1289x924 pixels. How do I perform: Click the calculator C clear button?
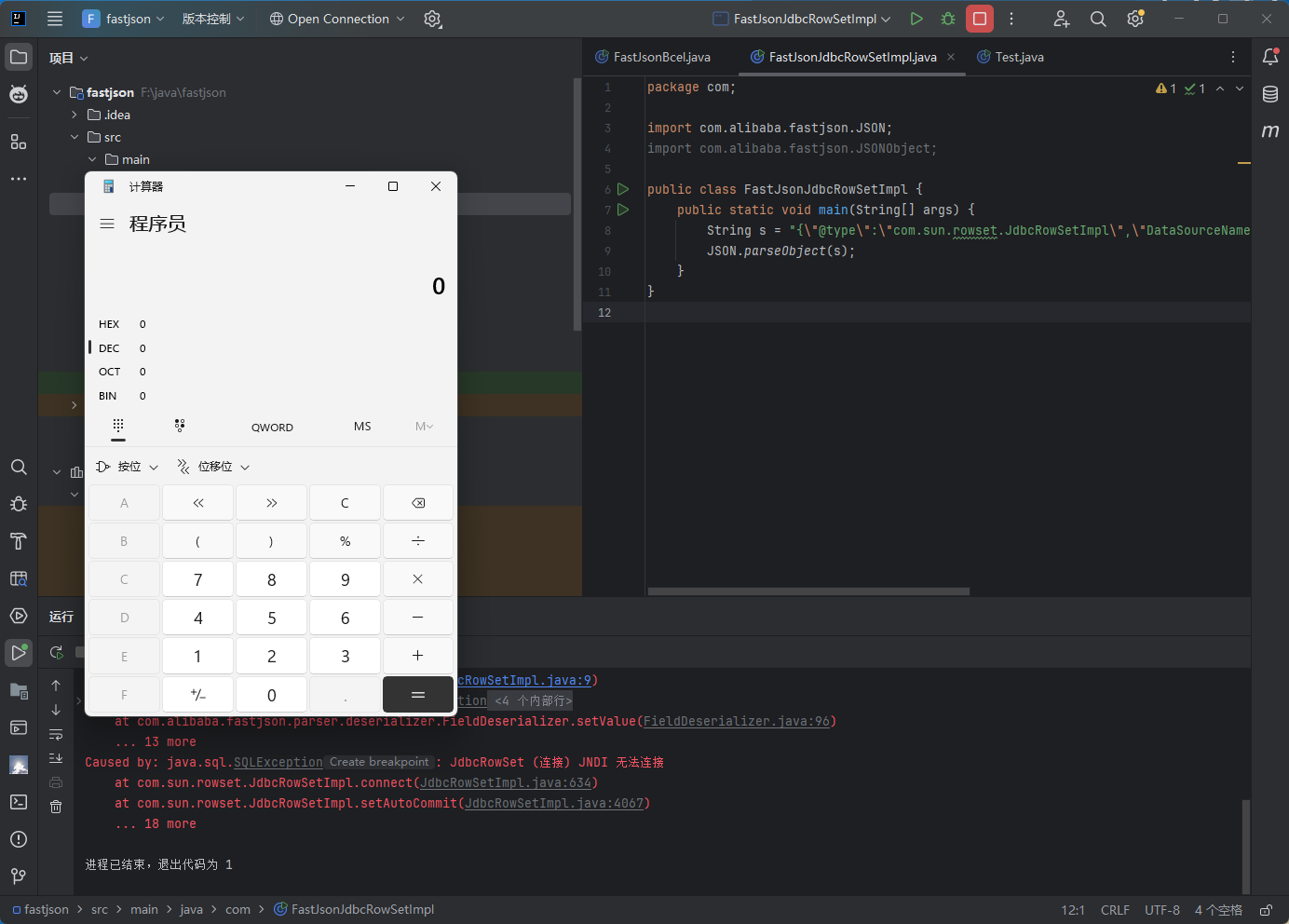point(345,503)
